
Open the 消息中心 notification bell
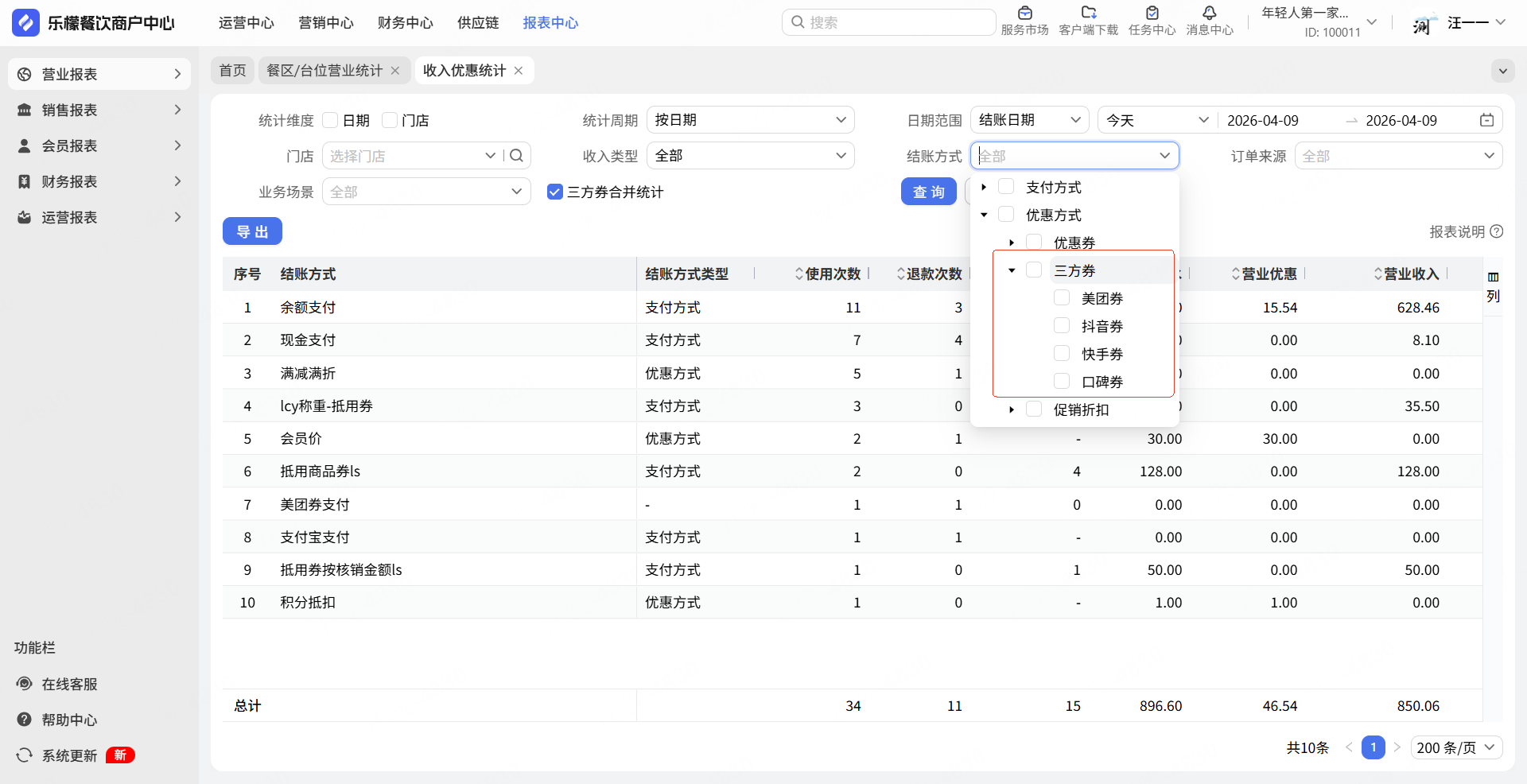(1209, 14)
